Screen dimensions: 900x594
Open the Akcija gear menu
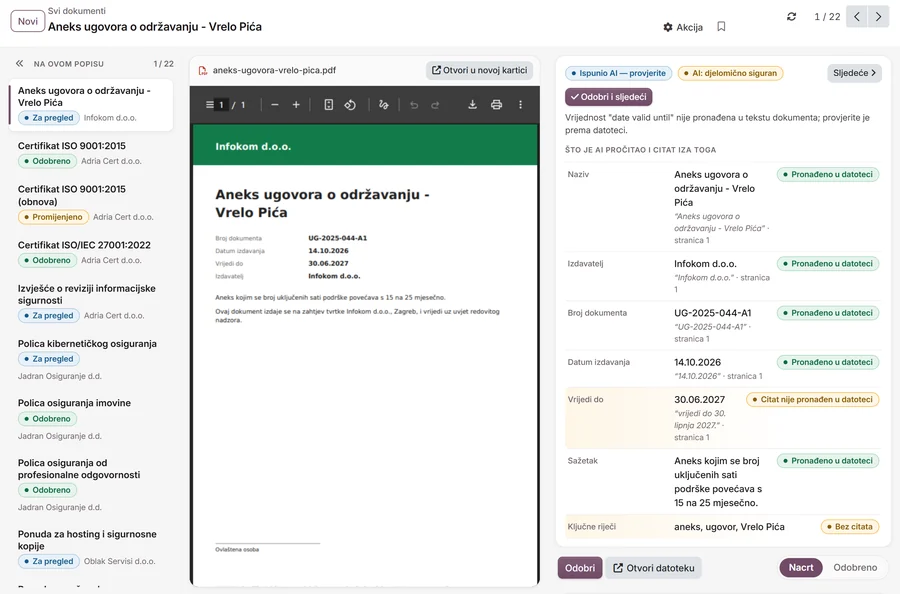point(683,27)
